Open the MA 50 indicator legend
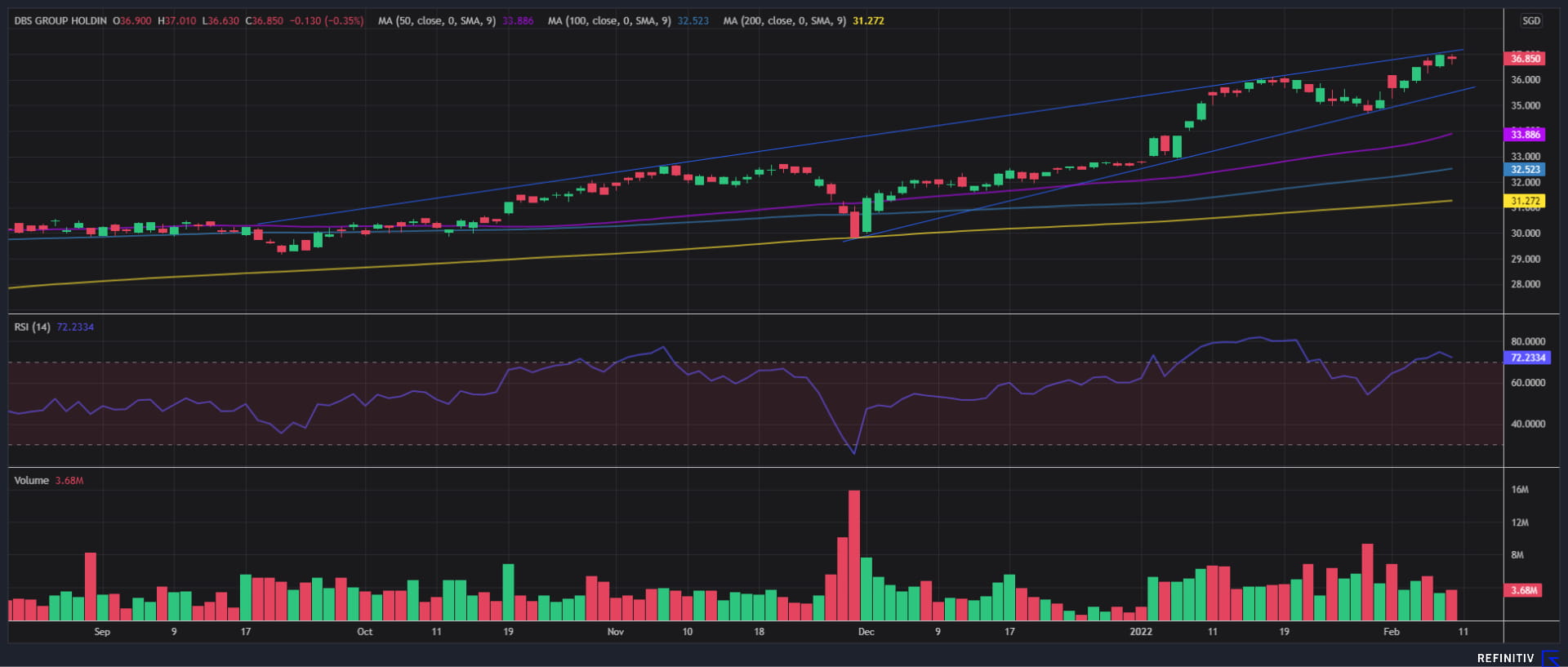 (436, 21)
